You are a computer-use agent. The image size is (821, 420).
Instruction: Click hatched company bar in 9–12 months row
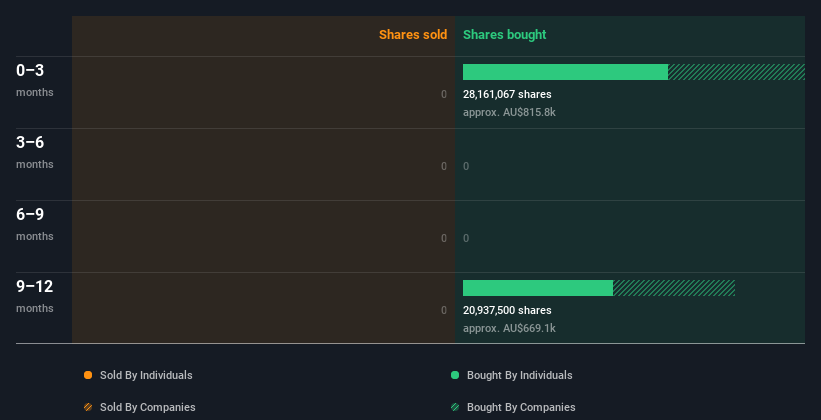click(674, 288)
